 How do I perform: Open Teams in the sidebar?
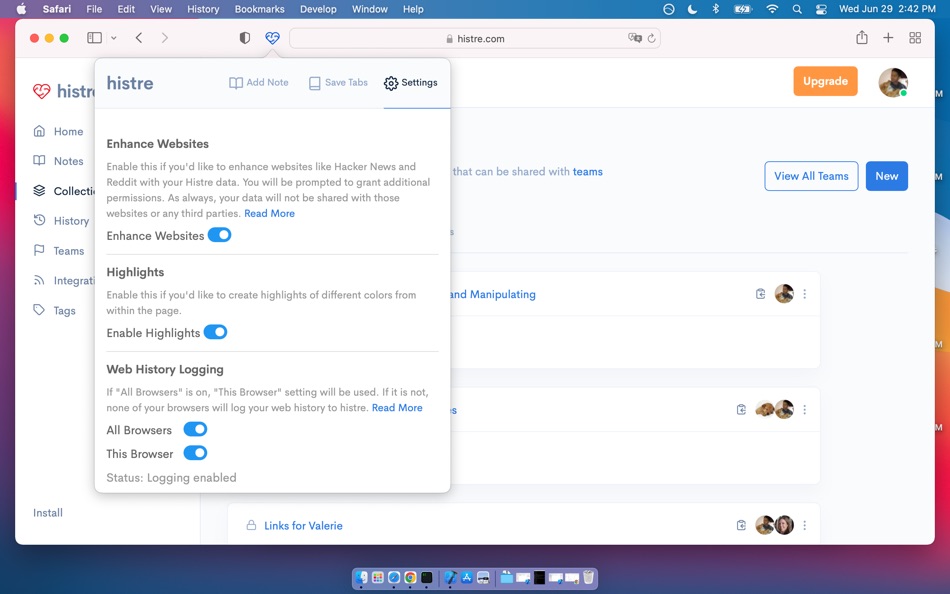59,250
